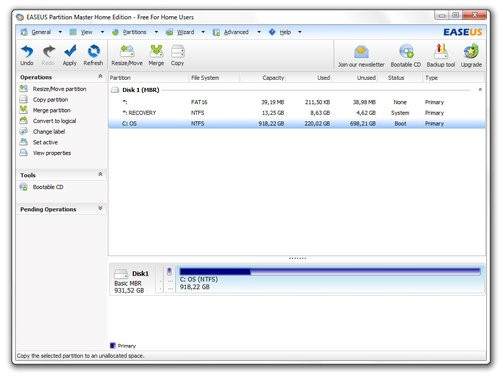
Task: Click the C: OS (NTFS) disk map block
Action: tap(330, 279)
